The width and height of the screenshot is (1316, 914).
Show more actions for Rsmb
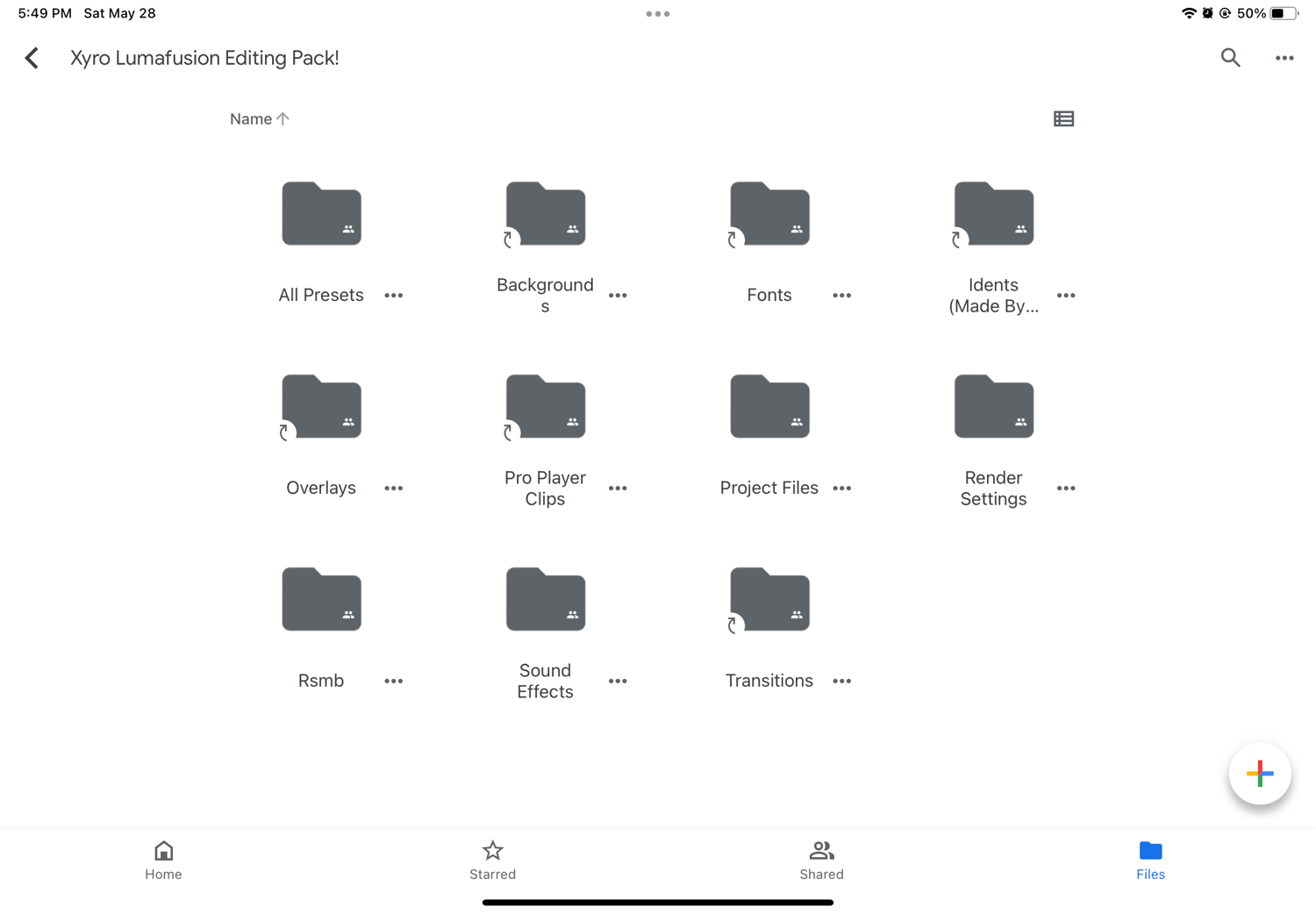point(394,682)
